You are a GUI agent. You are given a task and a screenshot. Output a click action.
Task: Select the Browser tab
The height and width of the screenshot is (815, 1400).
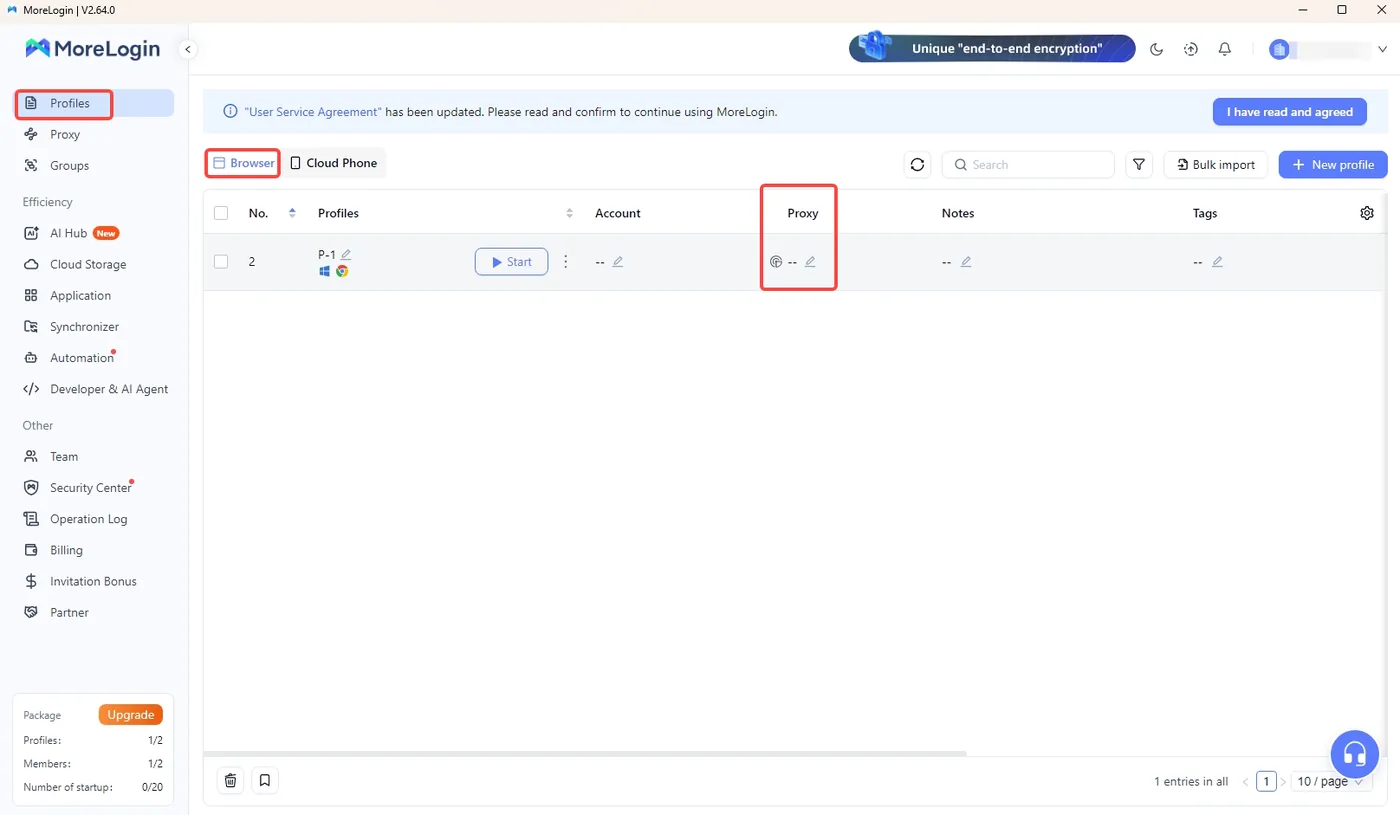tap(243, 163)
